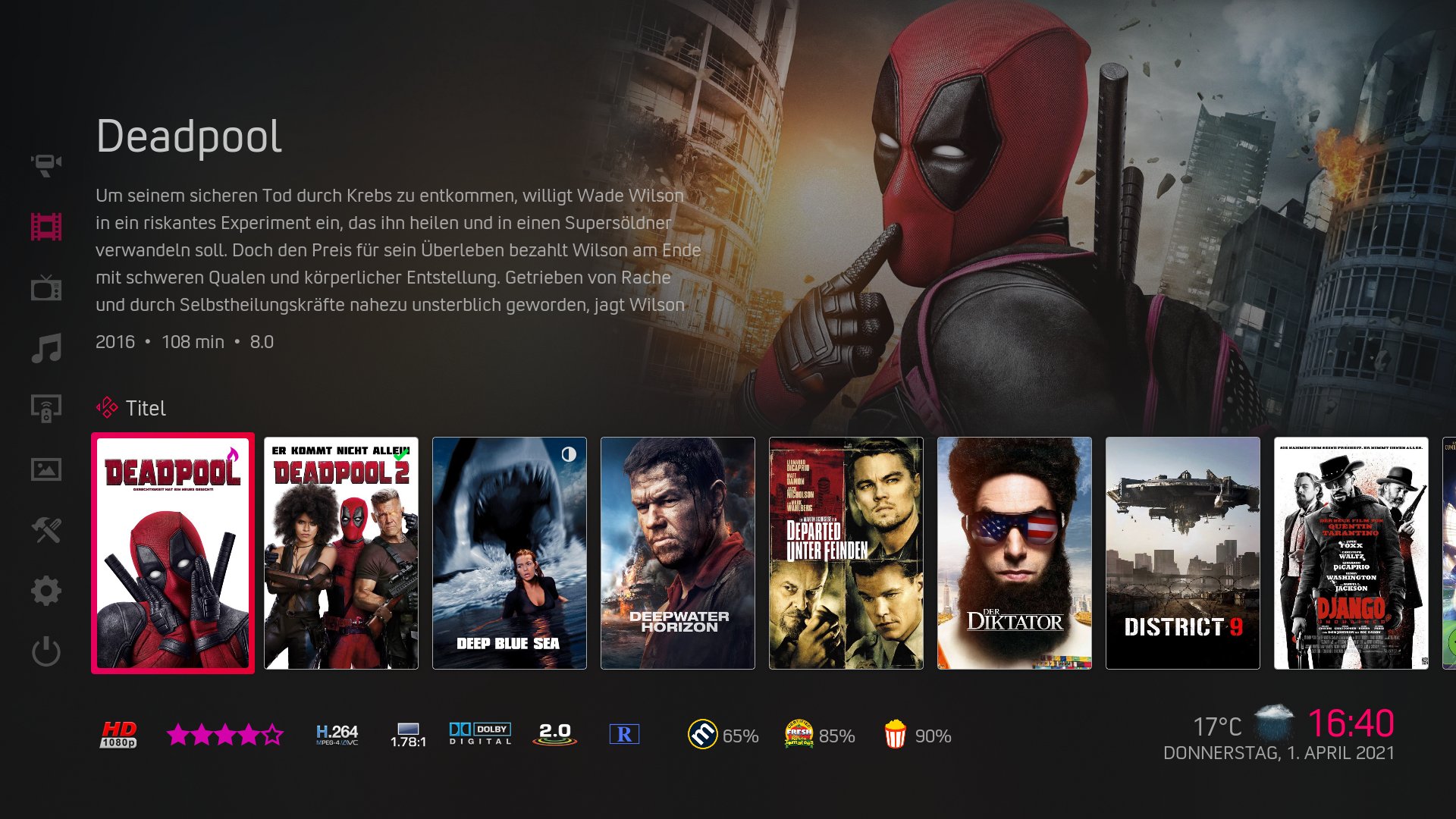Click the Titel sort label
Viewport: 1456px width, 819px height.
pyautogui.click(x=146, y=409)
